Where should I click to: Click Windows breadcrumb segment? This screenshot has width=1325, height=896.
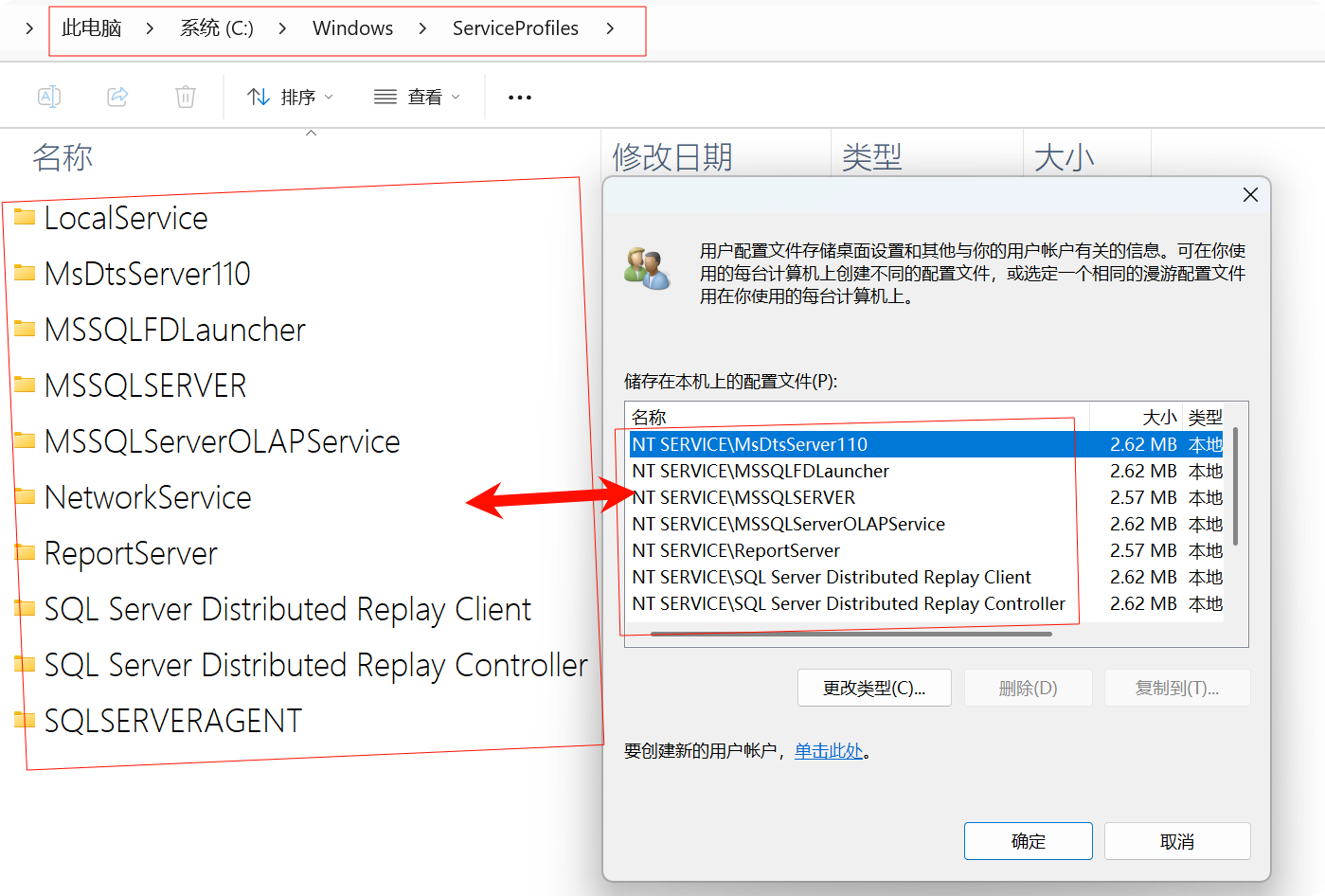(x=352, y=28)
